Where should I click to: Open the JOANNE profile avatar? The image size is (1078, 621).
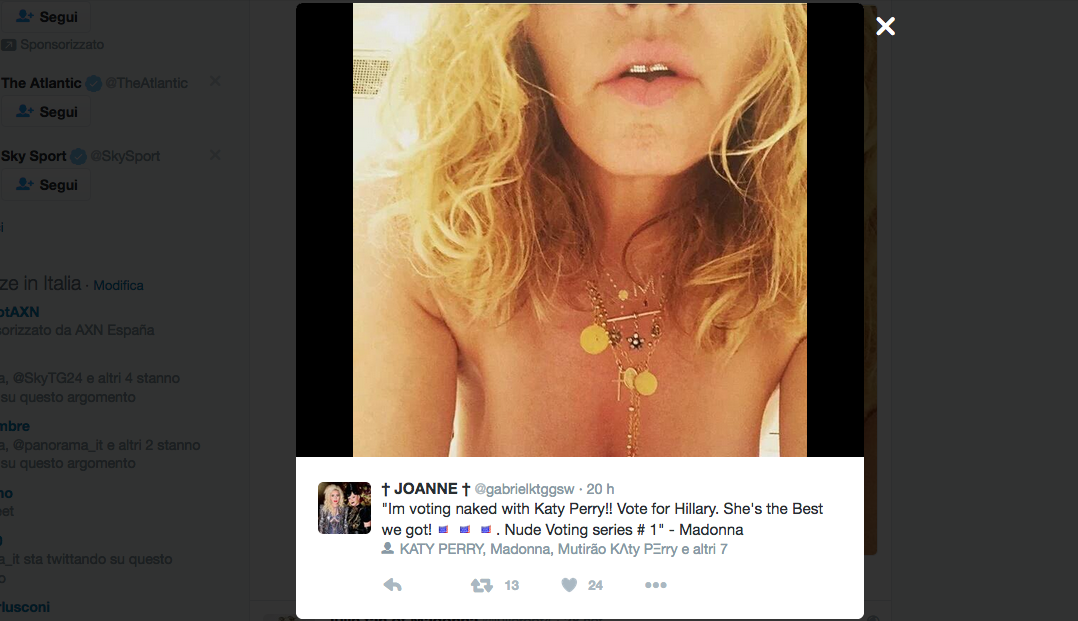tap(344, 507)
